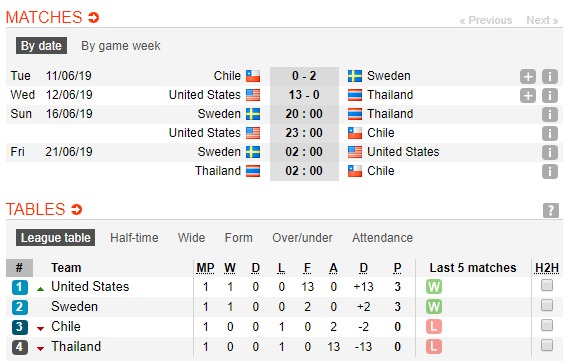Tick the H2H checkbox for United States
The height and width of the screenshot is (361, 566).
click(x=547, y=285)
